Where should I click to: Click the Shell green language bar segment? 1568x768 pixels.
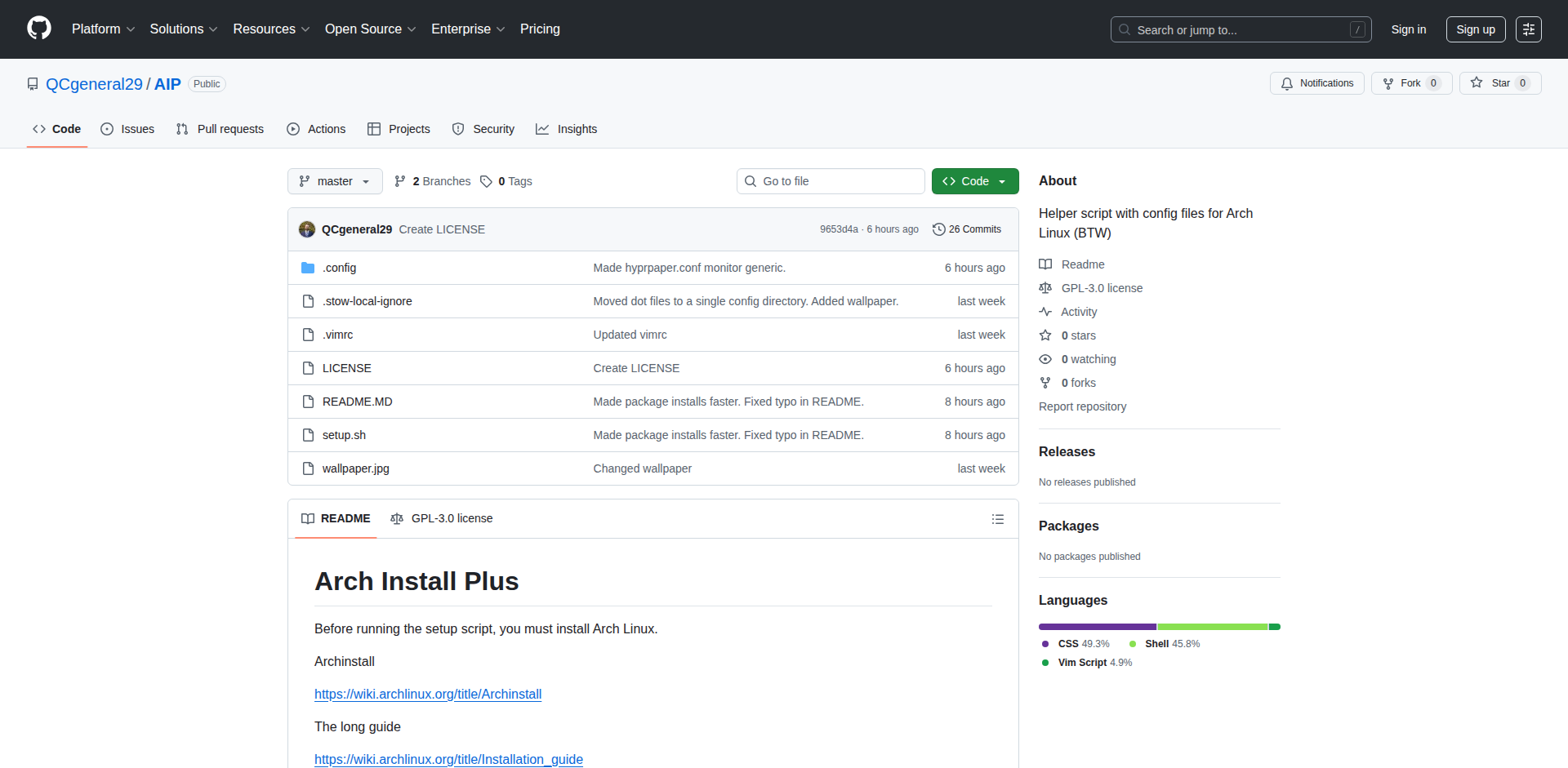1212,627
